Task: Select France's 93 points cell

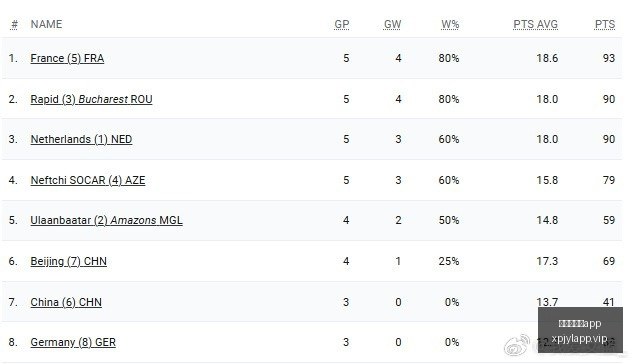Action: (x=609, y=58)
